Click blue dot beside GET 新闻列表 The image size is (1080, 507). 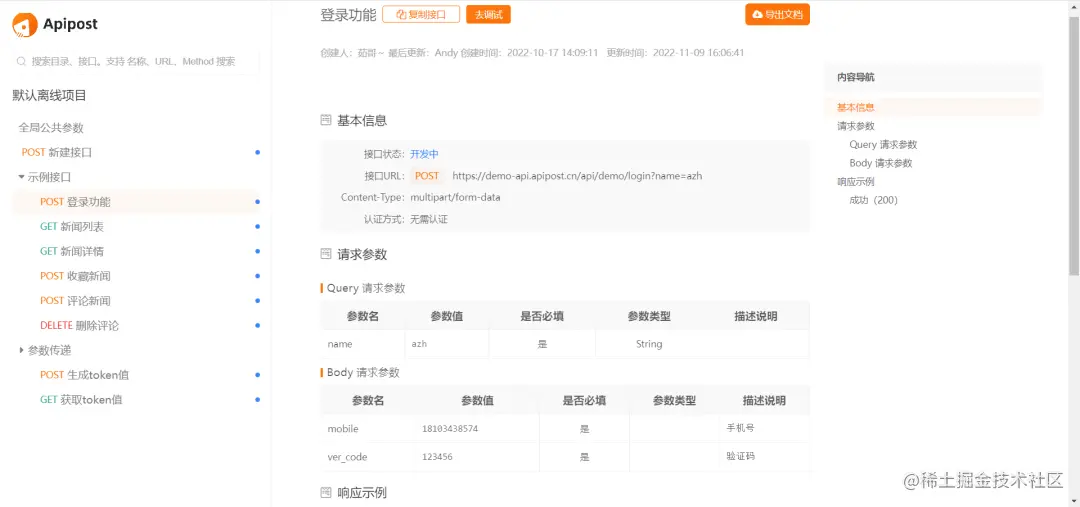click(x=258, y=227)
